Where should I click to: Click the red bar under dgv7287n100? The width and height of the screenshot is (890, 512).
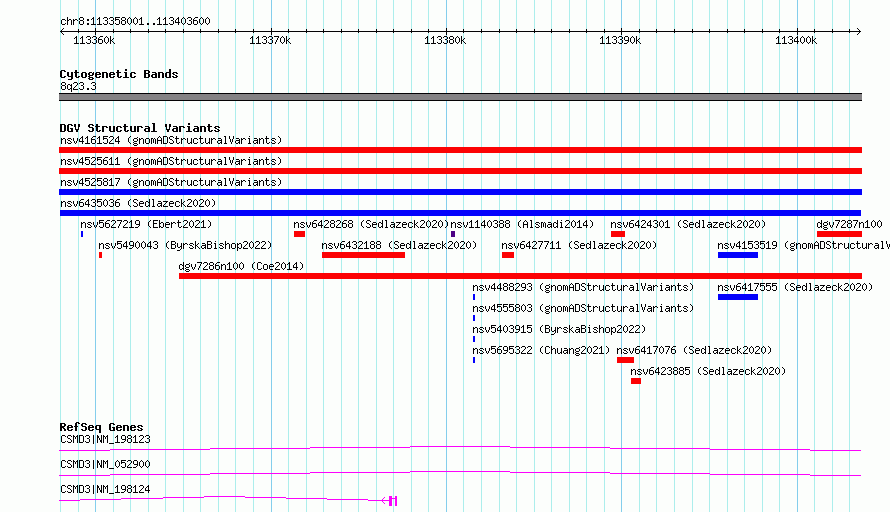(839, 234)
